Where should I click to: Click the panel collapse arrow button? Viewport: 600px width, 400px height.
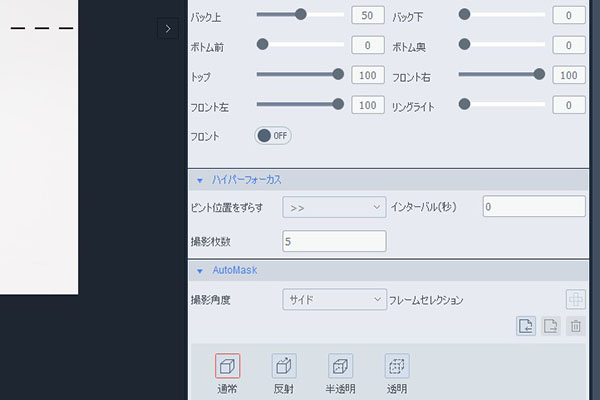tap(167, 29)
